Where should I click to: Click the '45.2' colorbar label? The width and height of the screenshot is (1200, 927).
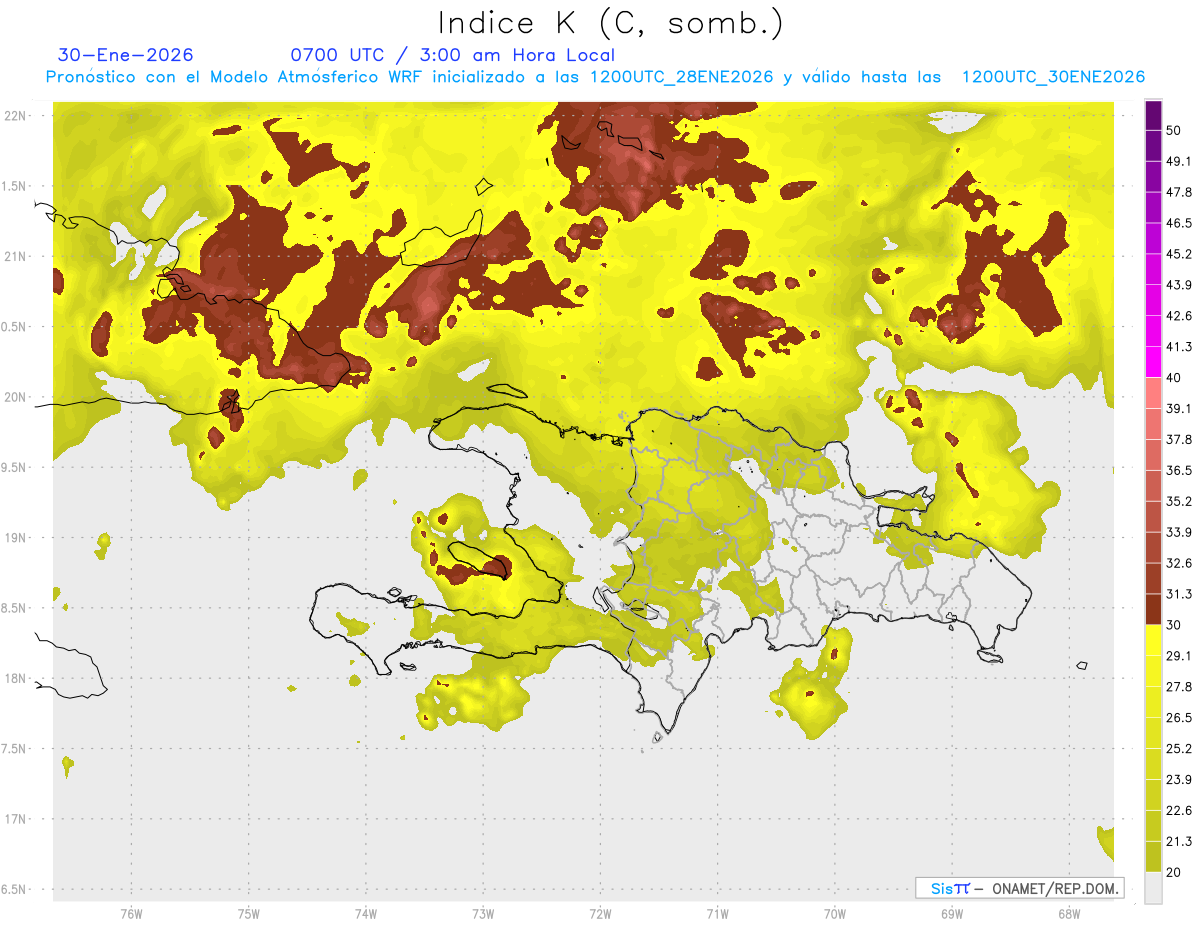pyautogui.click(x=1179, y=254)
